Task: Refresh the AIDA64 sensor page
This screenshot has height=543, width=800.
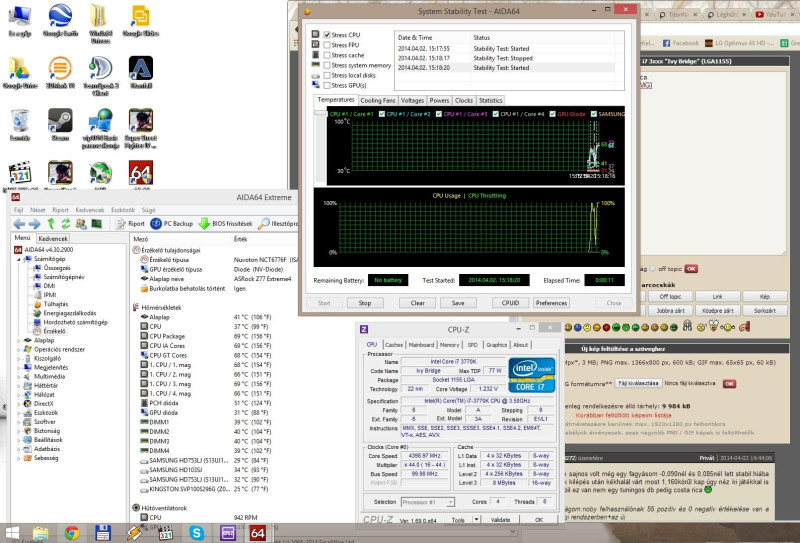Action: click(66, 224)
